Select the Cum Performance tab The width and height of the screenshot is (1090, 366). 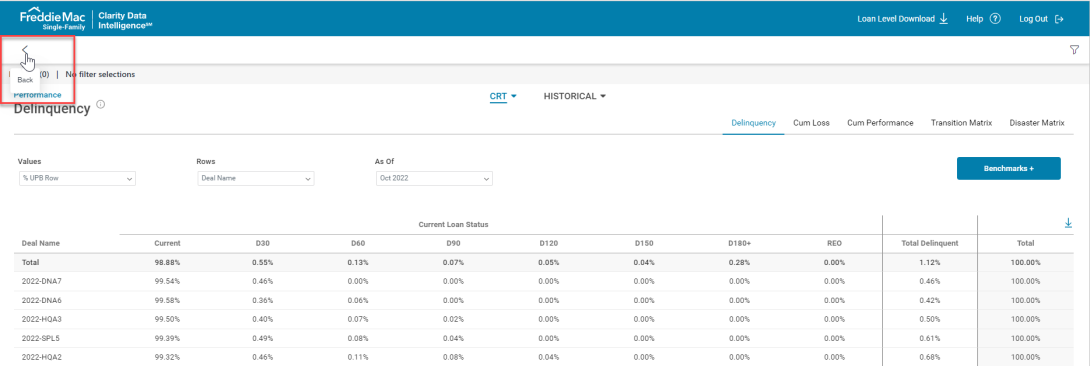[x=880, y=123]
